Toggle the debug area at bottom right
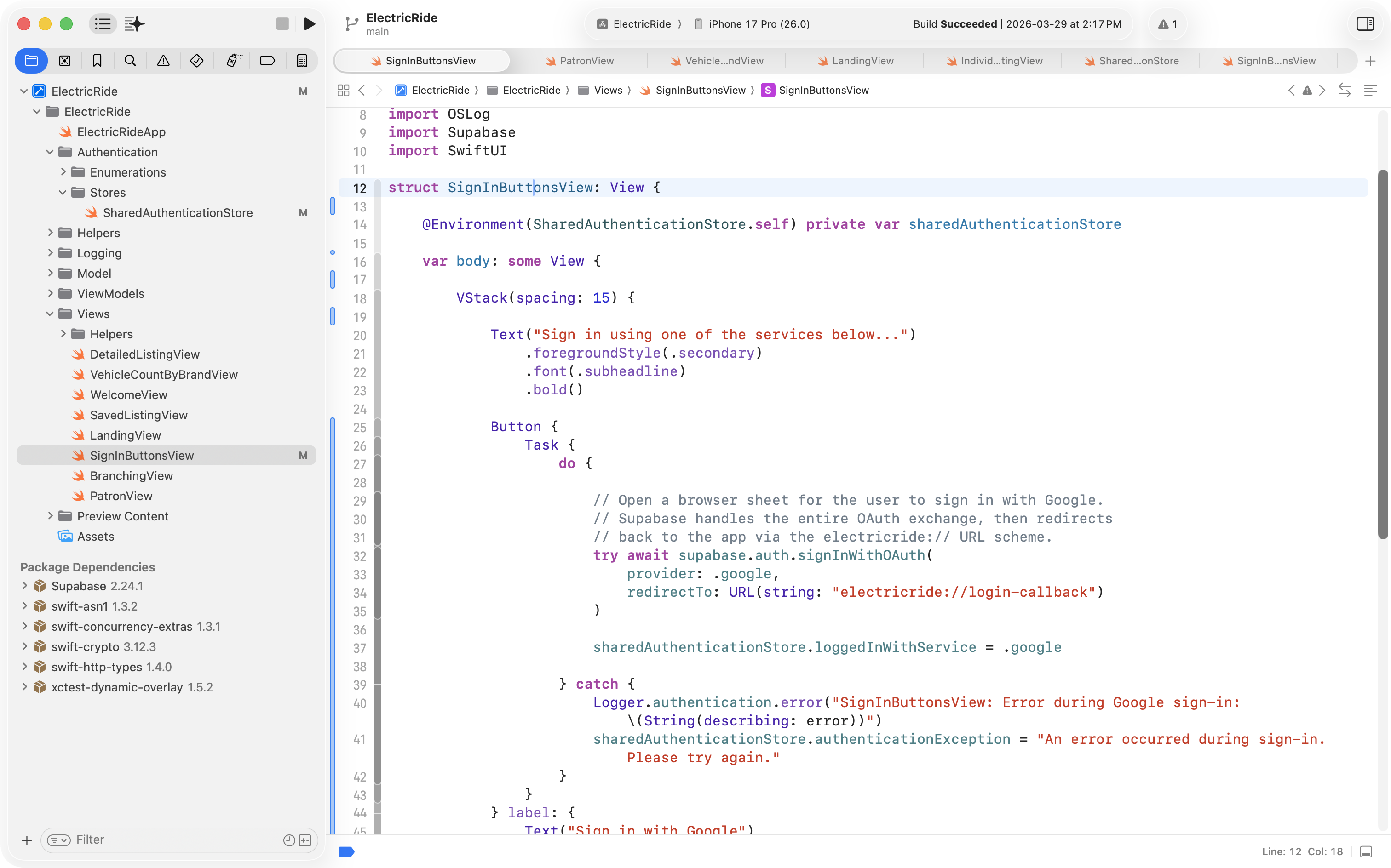The height and width of the screenshot is (868, 1391). [x=1366, y=851]
